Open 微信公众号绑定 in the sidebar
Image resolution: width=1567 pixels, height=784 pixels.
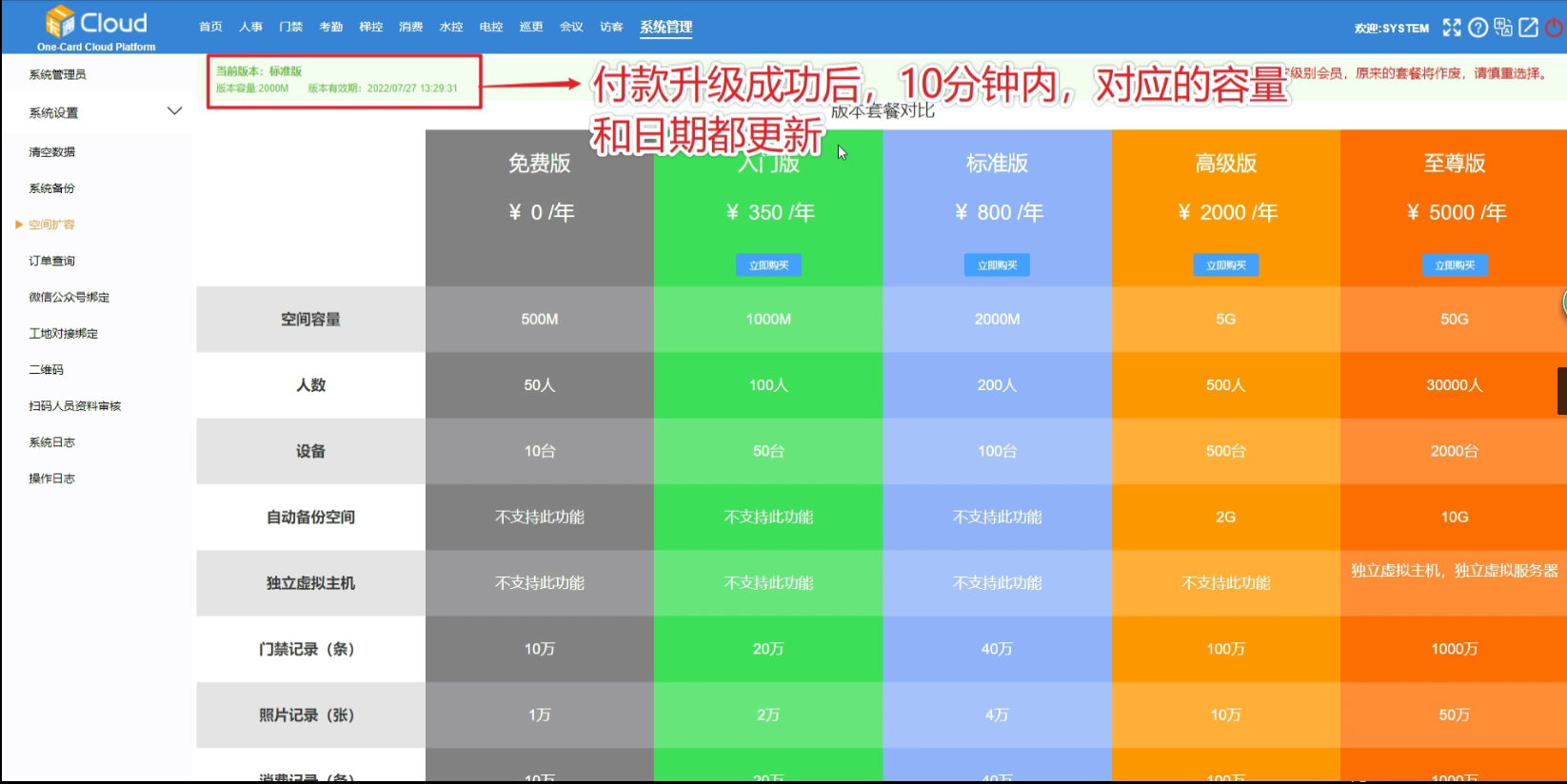[x=69, y=297]
